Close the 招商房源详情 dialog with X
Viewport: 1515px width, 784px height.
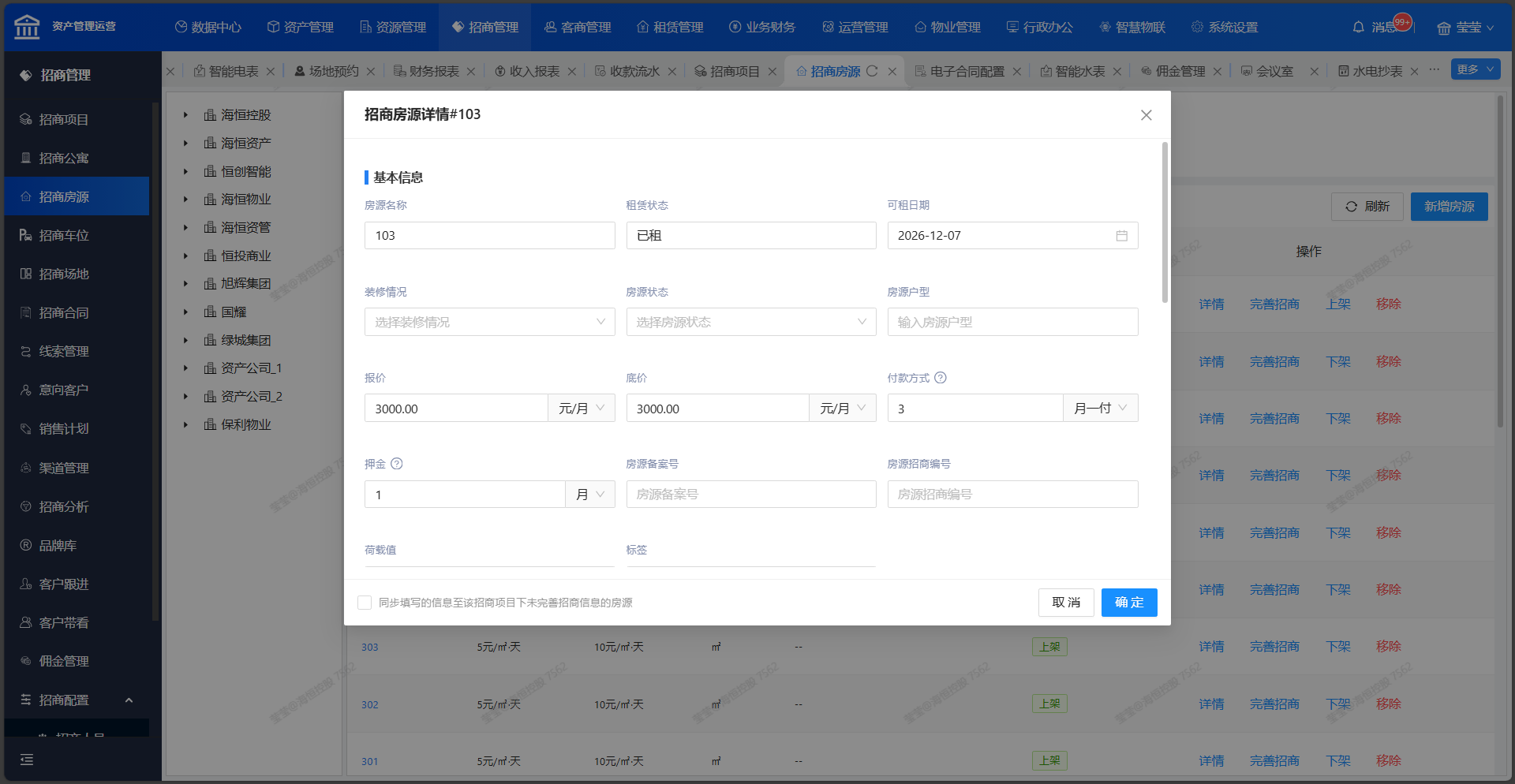(x=1146, y=115)
